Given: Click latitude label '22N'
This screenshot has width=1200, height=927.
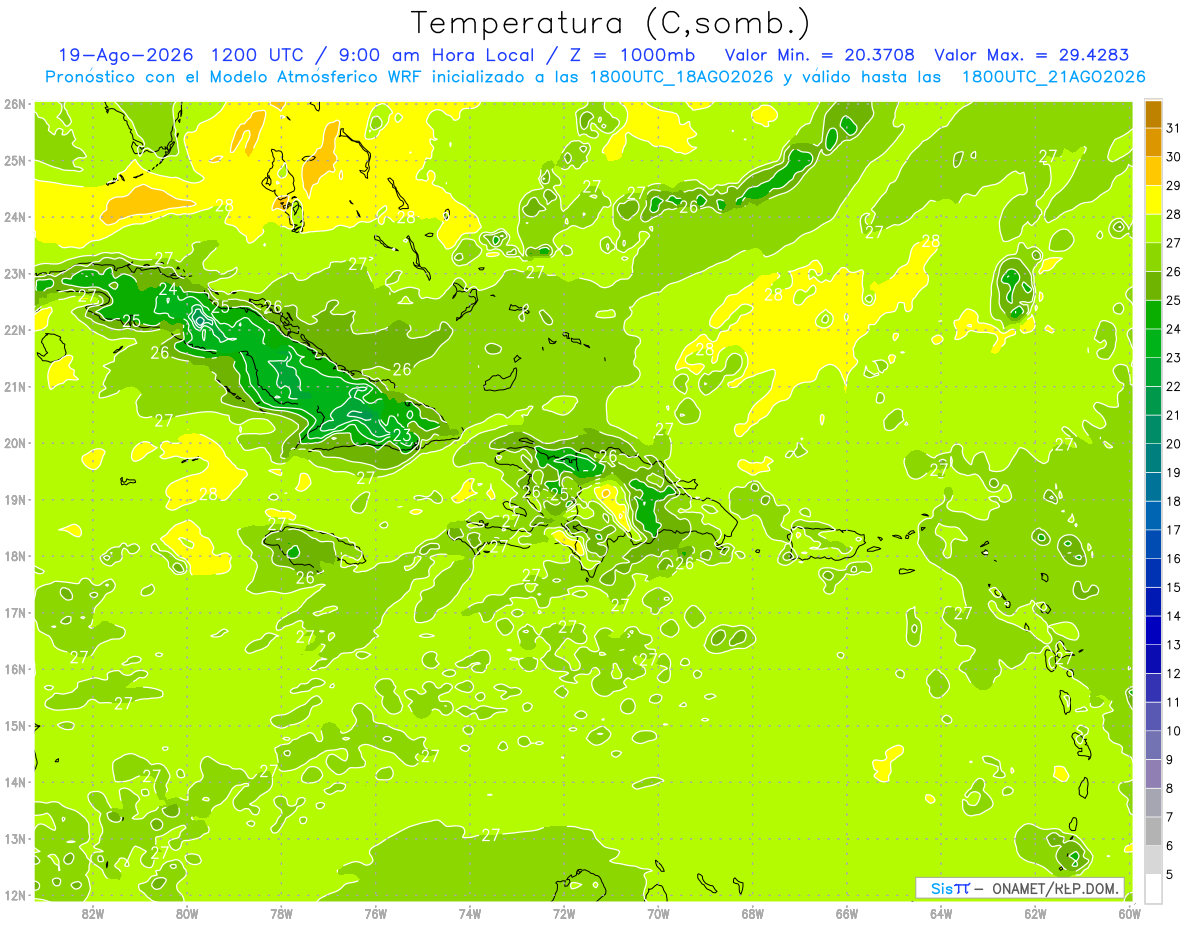Looking at the screenshot, I should [x=15, y=330].
